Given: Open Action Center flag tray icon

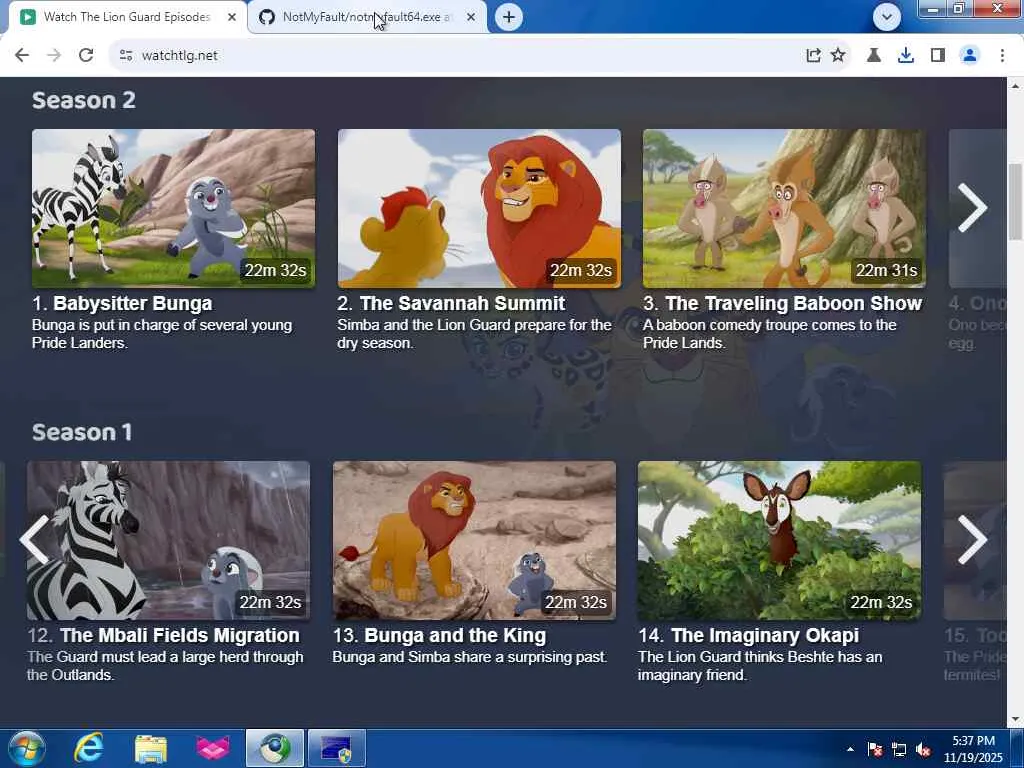Looking at the screenshot, I should pos(875,749).
